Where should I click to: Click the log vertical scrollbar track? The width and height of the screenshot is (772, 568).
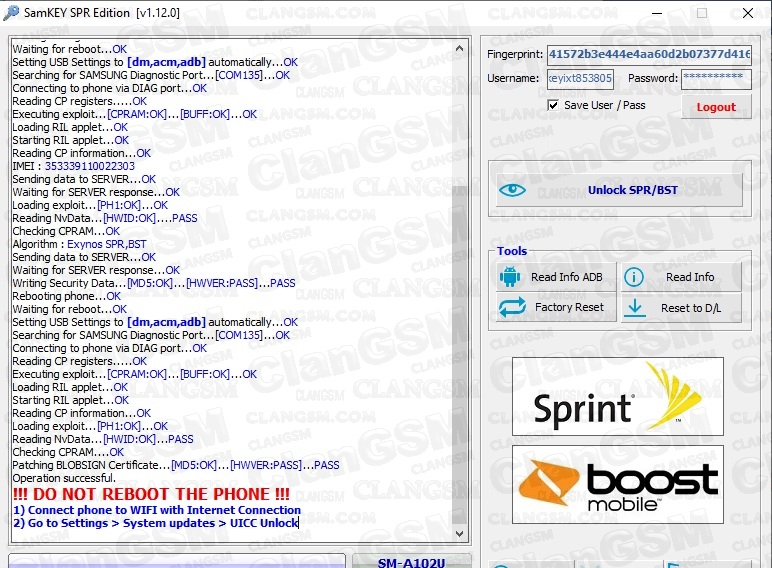(x=459, y=290)
